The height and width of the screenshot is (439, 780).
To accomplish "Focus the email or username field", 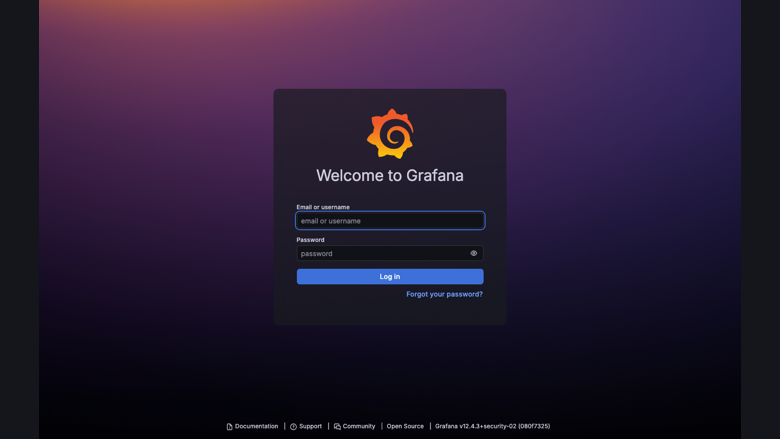I will (x=390, y=221).
